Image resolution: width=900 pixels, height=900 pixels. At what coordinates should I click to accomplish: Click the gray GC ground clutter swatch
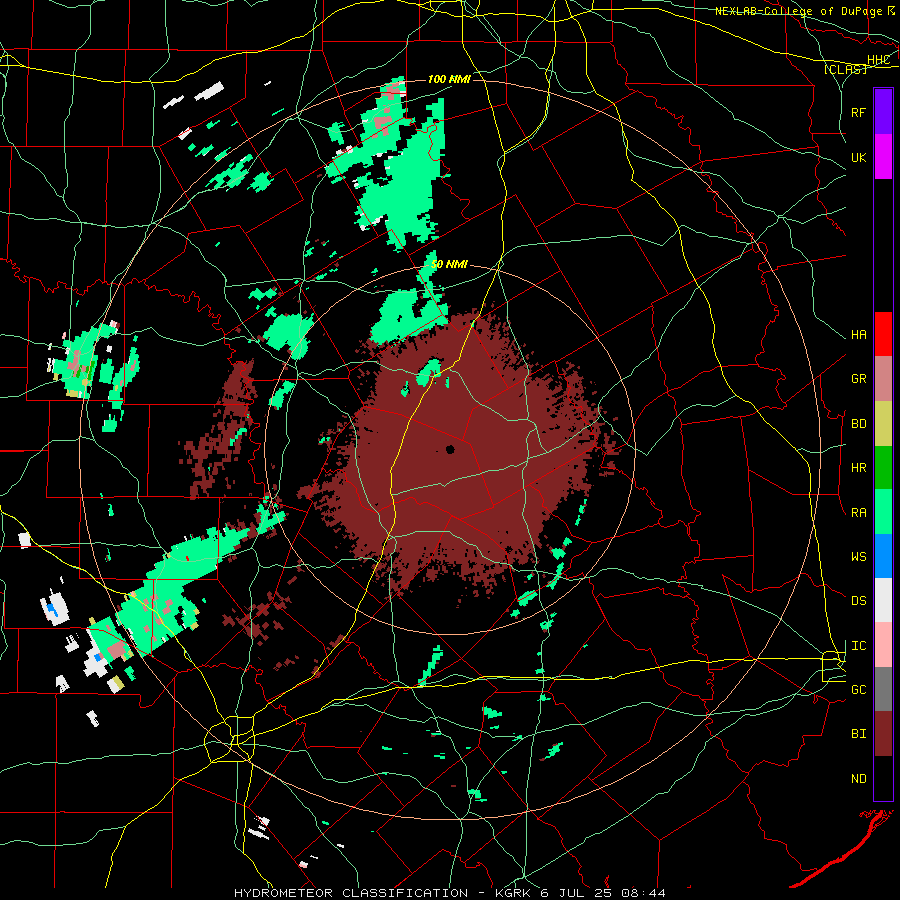click(x=883, y=689)
